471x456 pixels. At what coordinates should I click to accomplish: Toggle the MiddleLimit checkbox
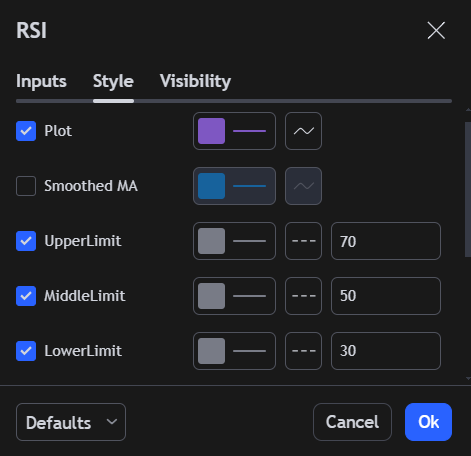point(26,296)
